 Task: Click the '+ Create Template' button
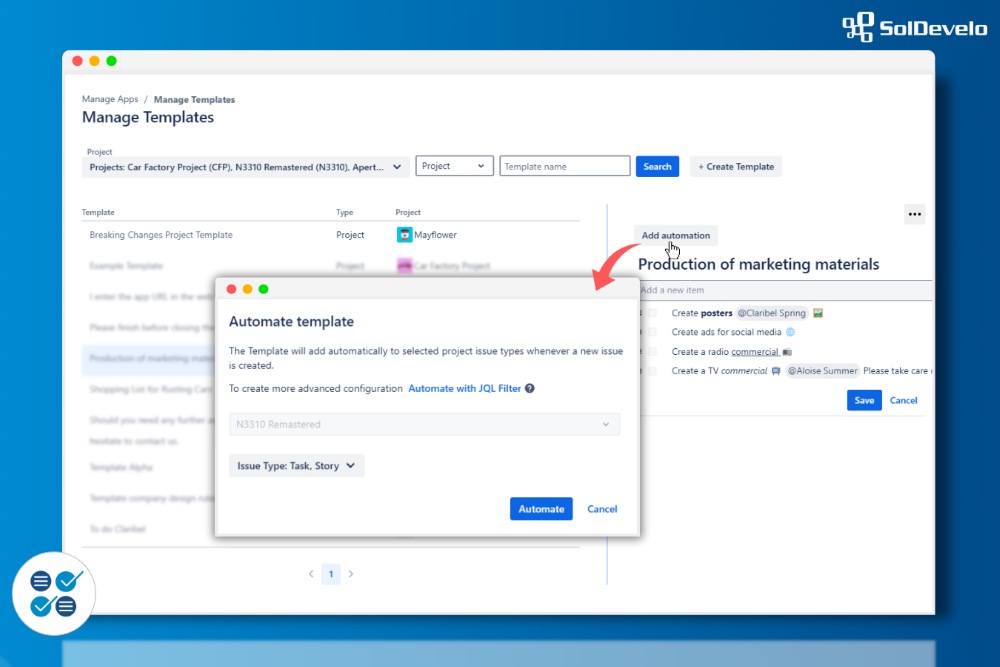point(735,167)
